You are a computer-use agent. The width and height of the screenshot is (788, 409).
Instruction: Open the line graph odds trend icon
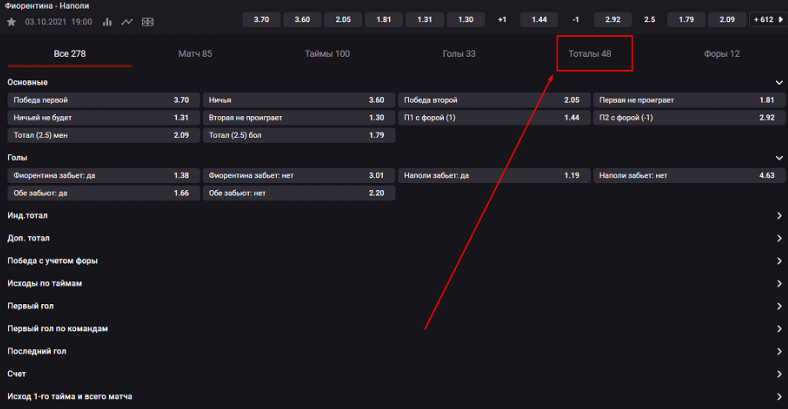tap(127, 21)
